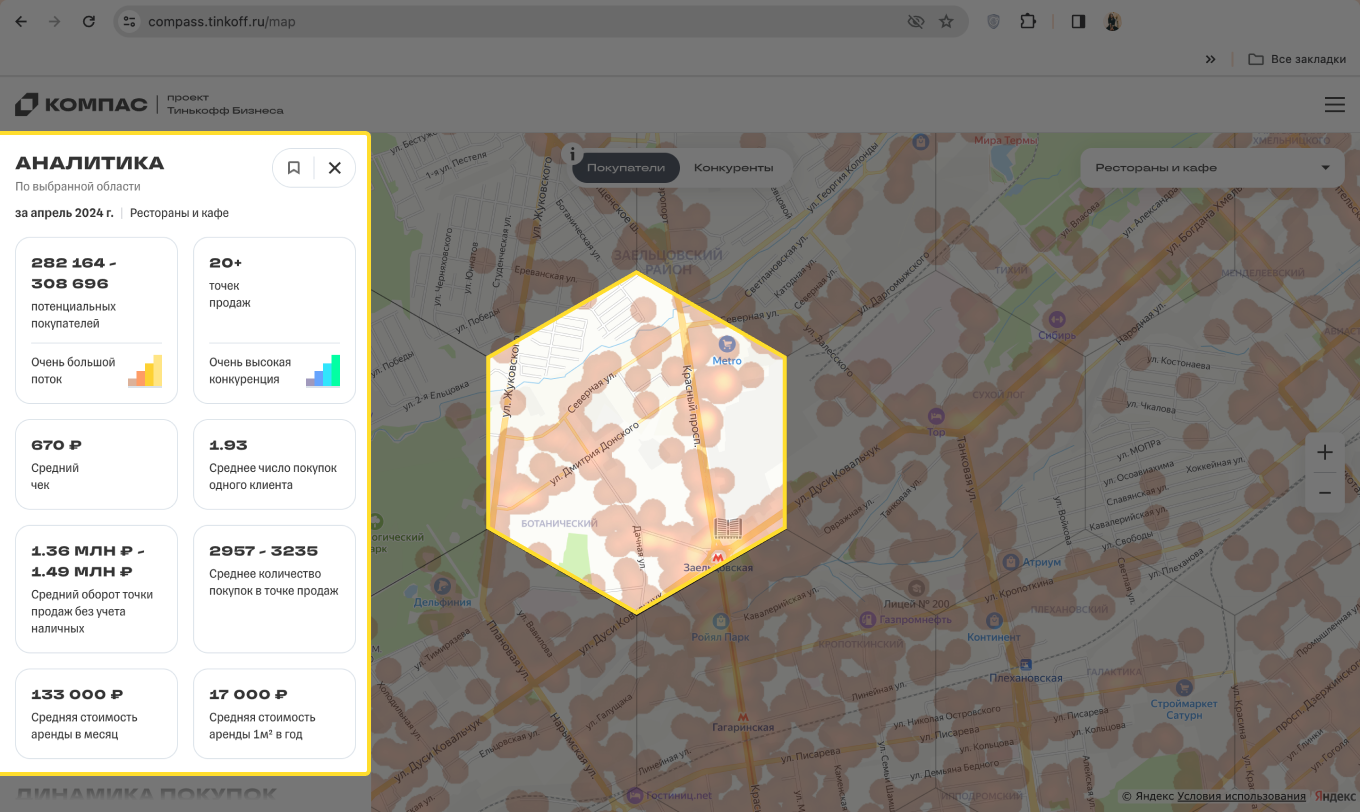
Task: Bookmark the selected area analytics
Action: (294, 168)
